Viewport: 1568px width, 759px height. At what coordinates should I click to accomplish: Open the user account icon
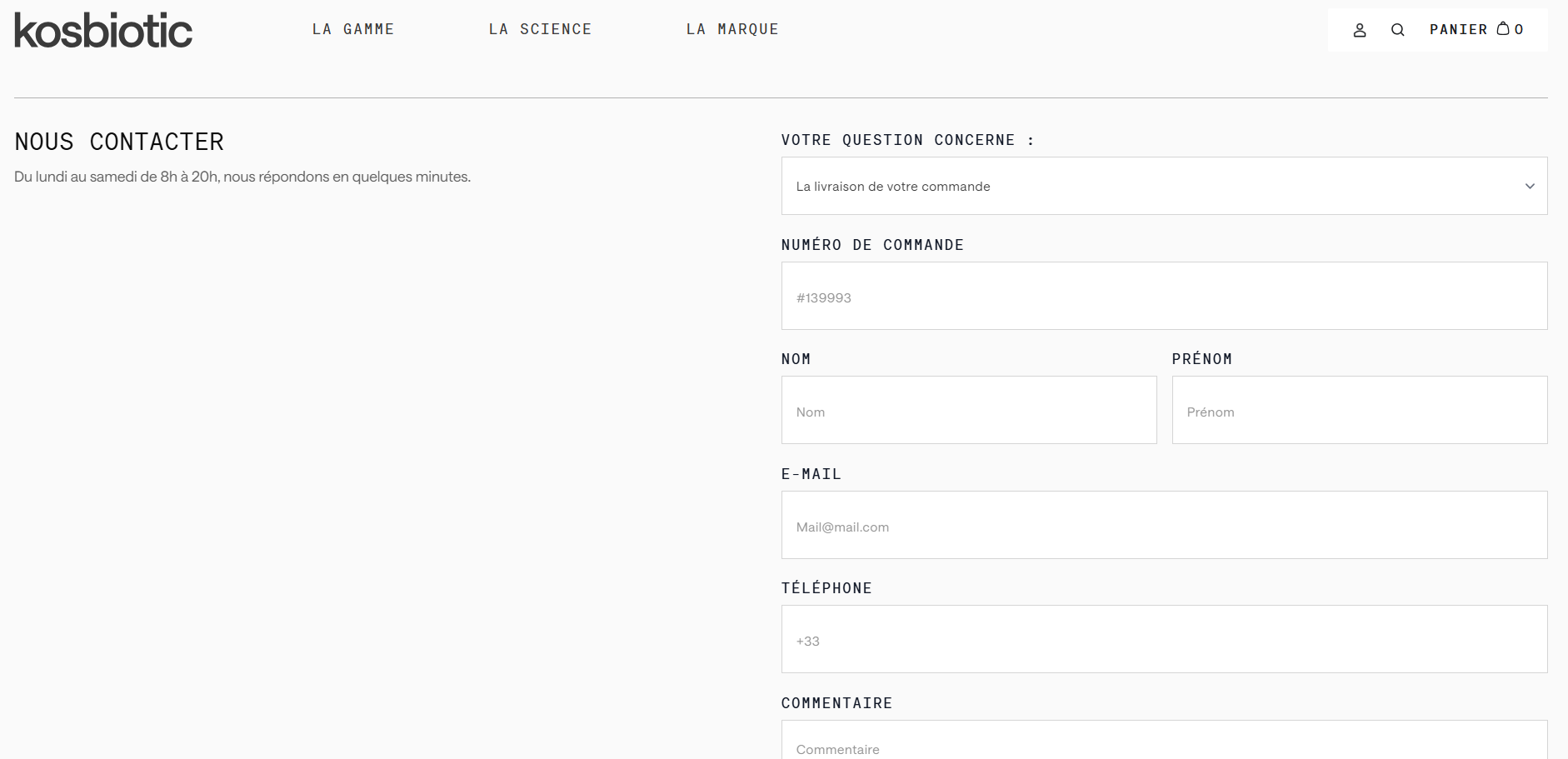coord(1360,30)
